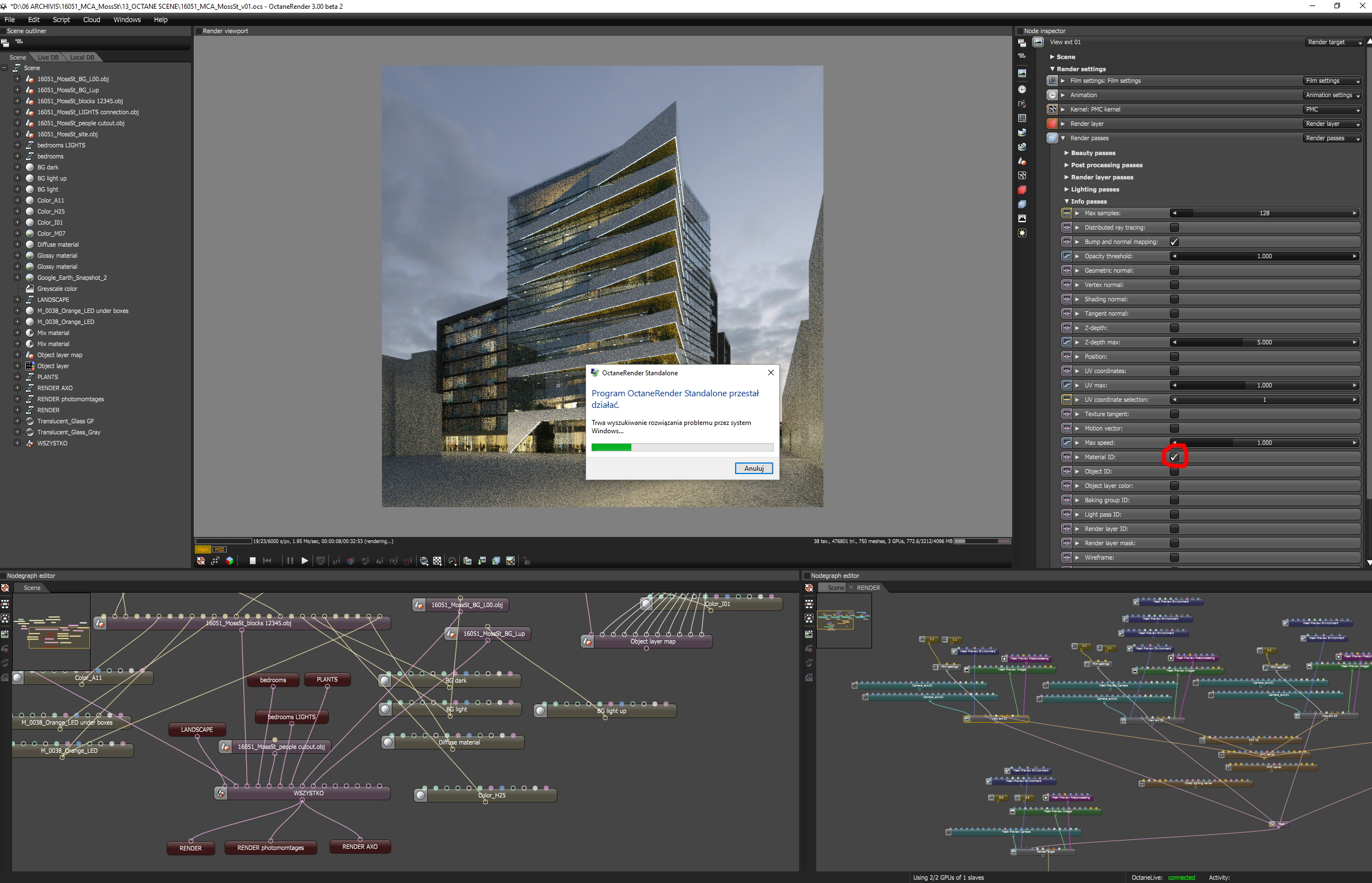
Task: Open the clay mode sphere icon
Action: pyautogui.click(x=424, y=561)
